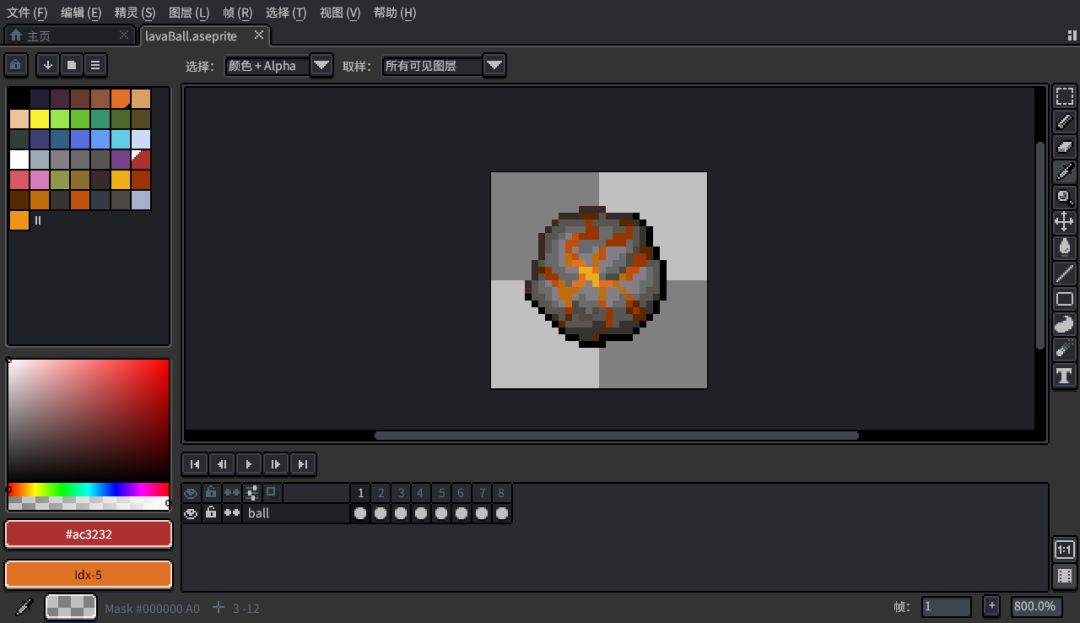Select the Paint Bucket tool

pyautogui.click(x=1064, y=247)
